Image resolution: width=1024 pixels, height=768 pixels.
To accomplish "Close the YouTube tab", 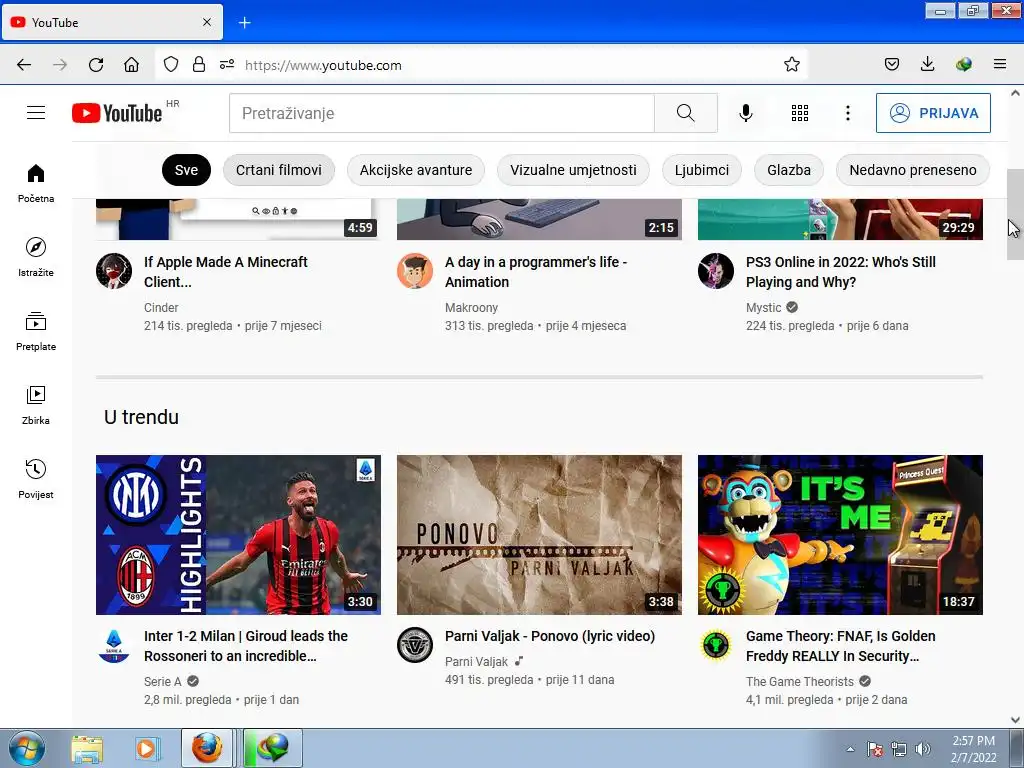I will click(207, 22).
